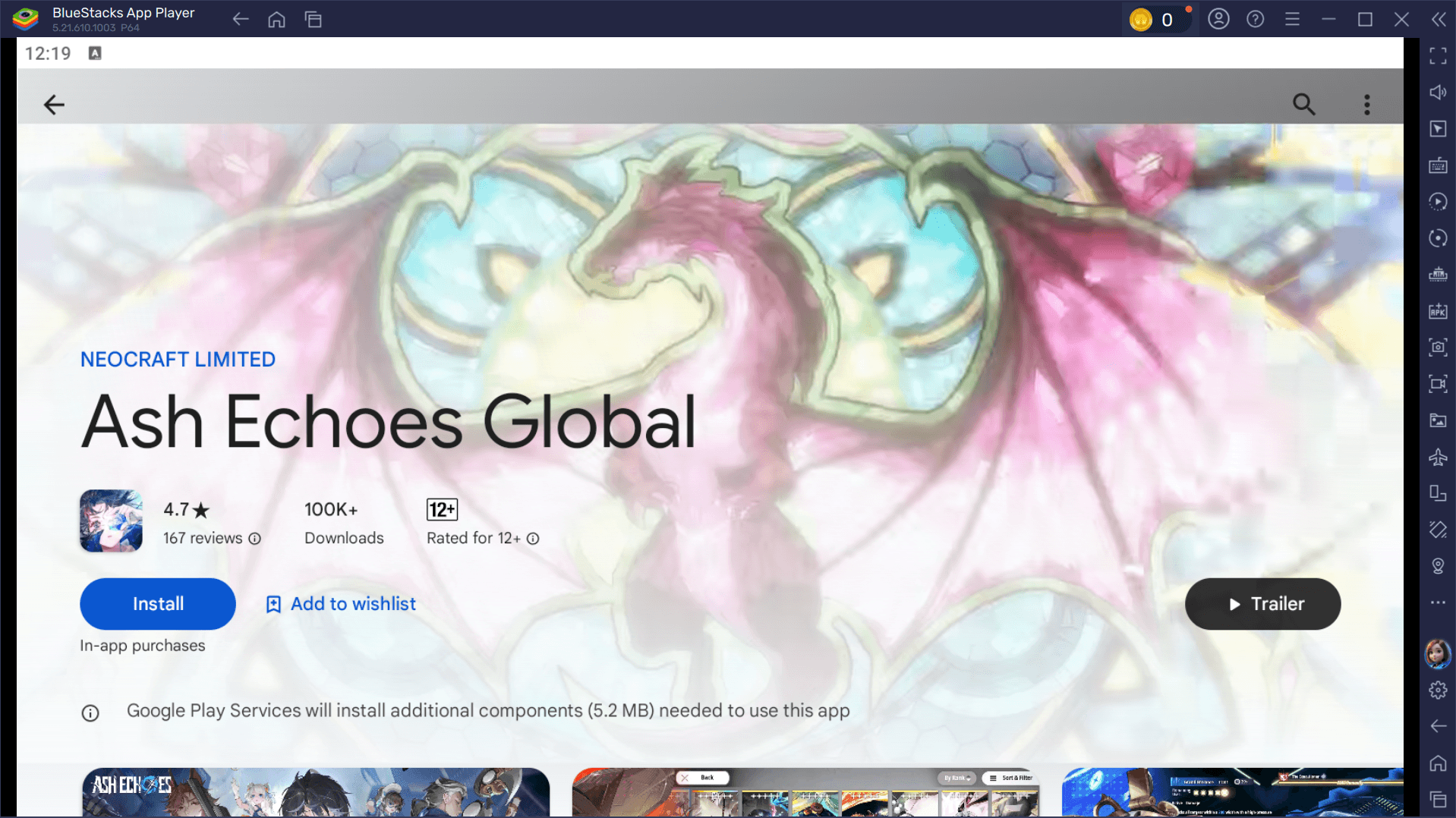
Task: Click the airplane mode sidebar icon
Action: click(1438, 457)
